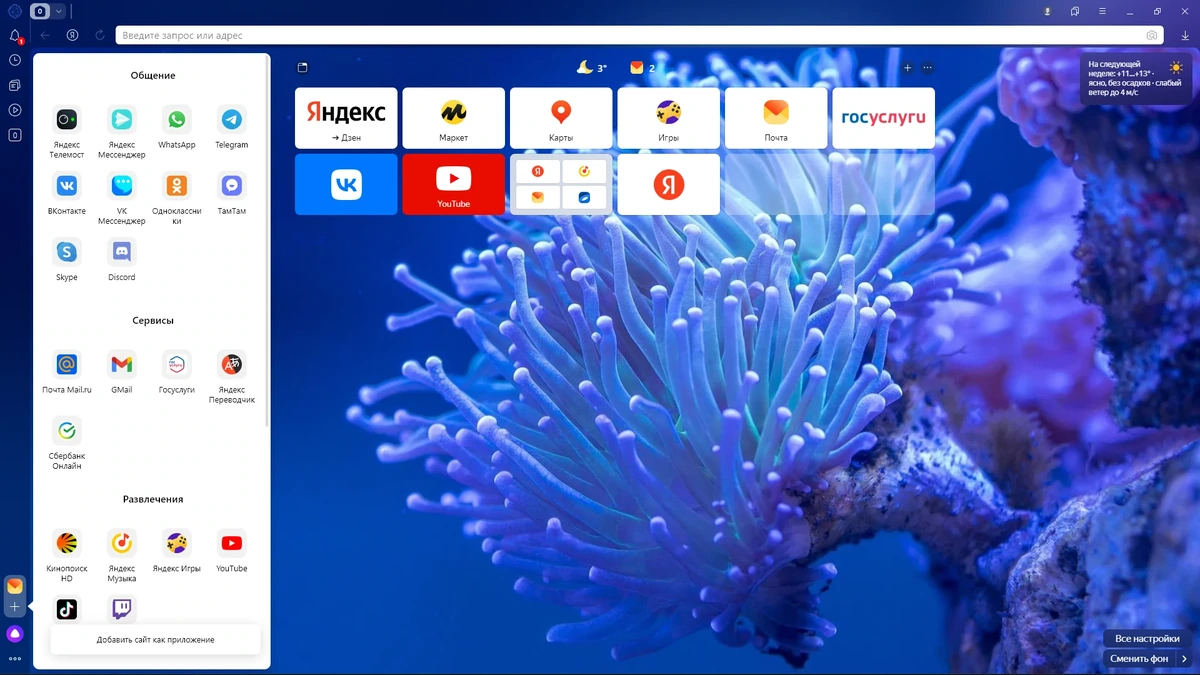This screenshot has height=675, width=1200.
Task: Expand background options arrow beside Сменить фон
Action: (x=1184, y=659)
